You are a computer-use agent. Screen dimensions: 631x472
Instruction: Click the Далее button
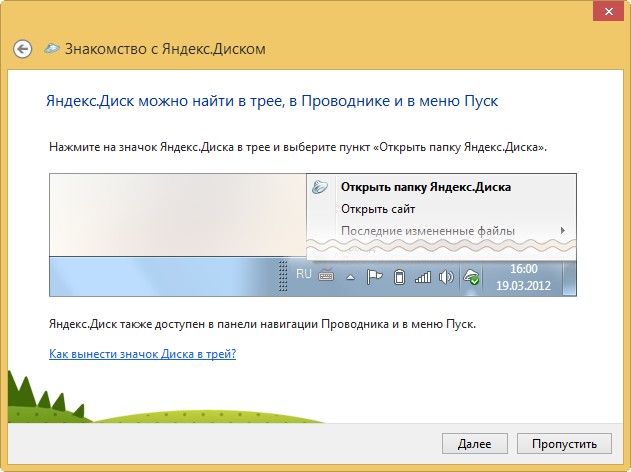point(474,444)
